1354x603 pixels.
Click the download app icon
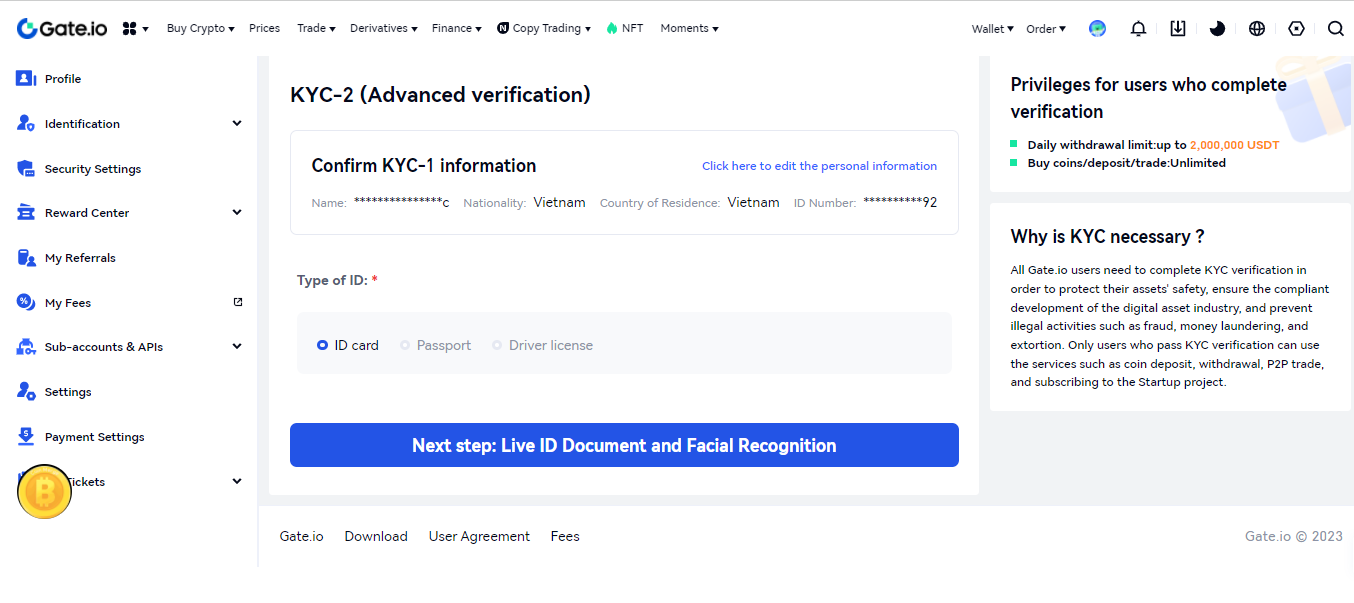pyautogui.click(x=1178, y=29)
